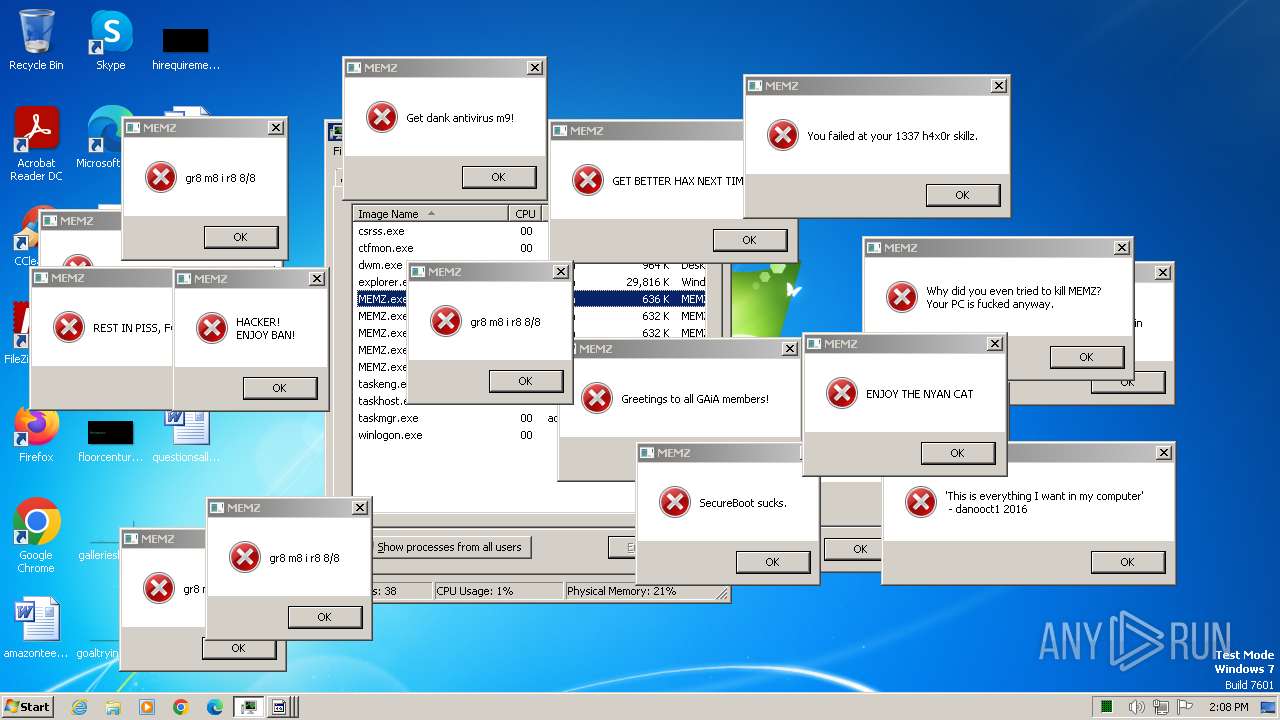The width and height of the screenshot is (1280, 720).
Task: Open the Recycle Bin desktop icon
Action: click(36, 41)
